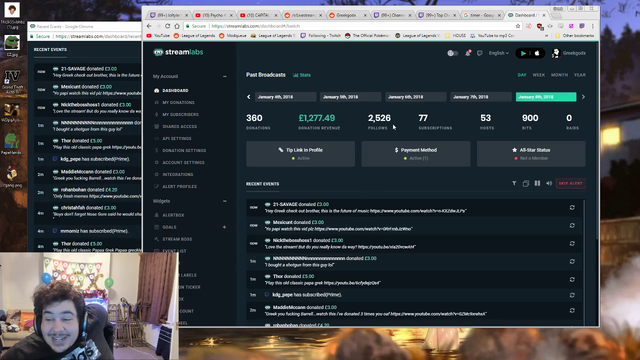Replay the kdg_pepe subscription alert
Screen dimensions: 640x360
tap(572, 295)
